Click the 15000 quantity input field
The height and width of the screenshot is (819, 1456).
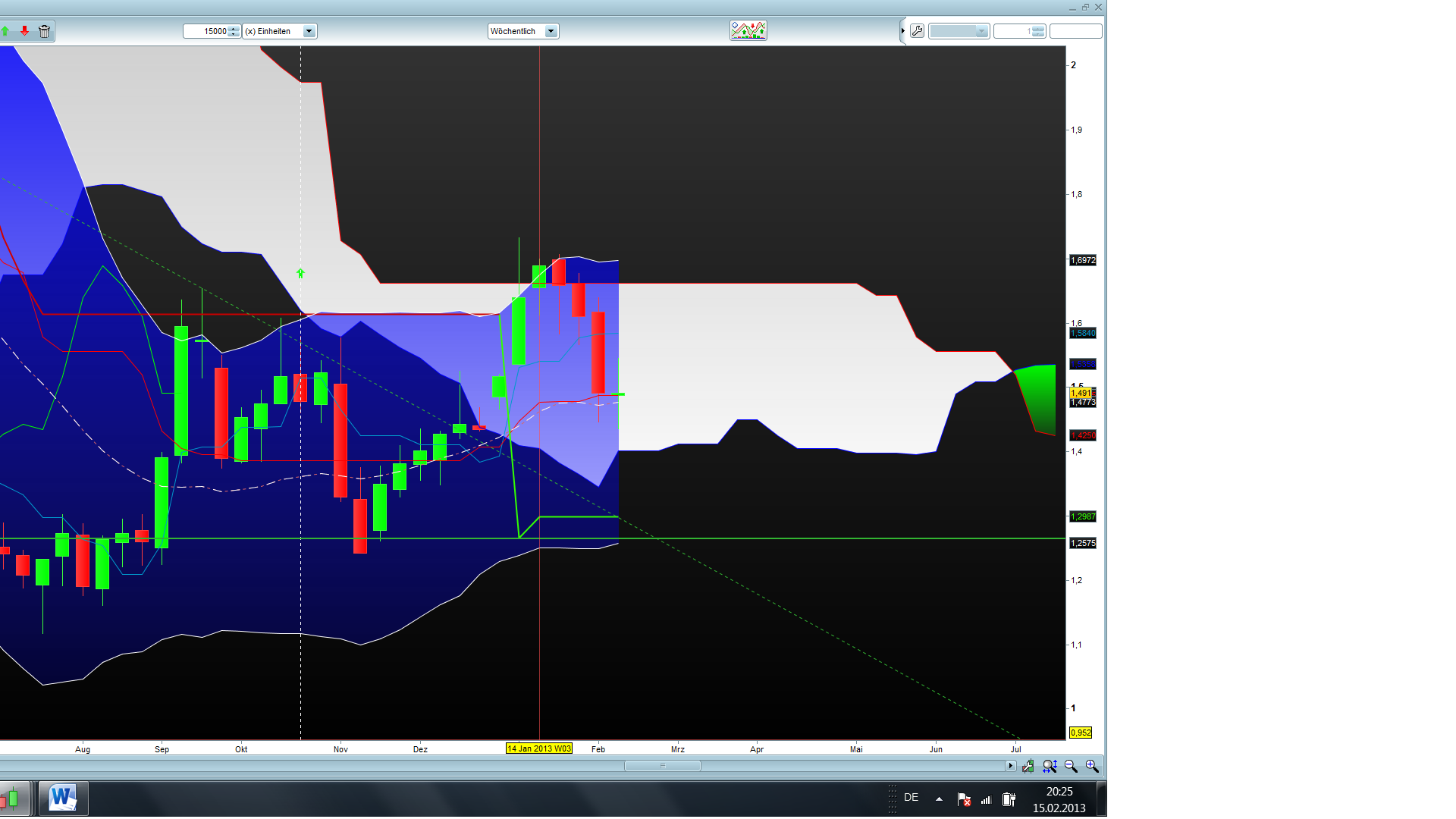[209, 31]
